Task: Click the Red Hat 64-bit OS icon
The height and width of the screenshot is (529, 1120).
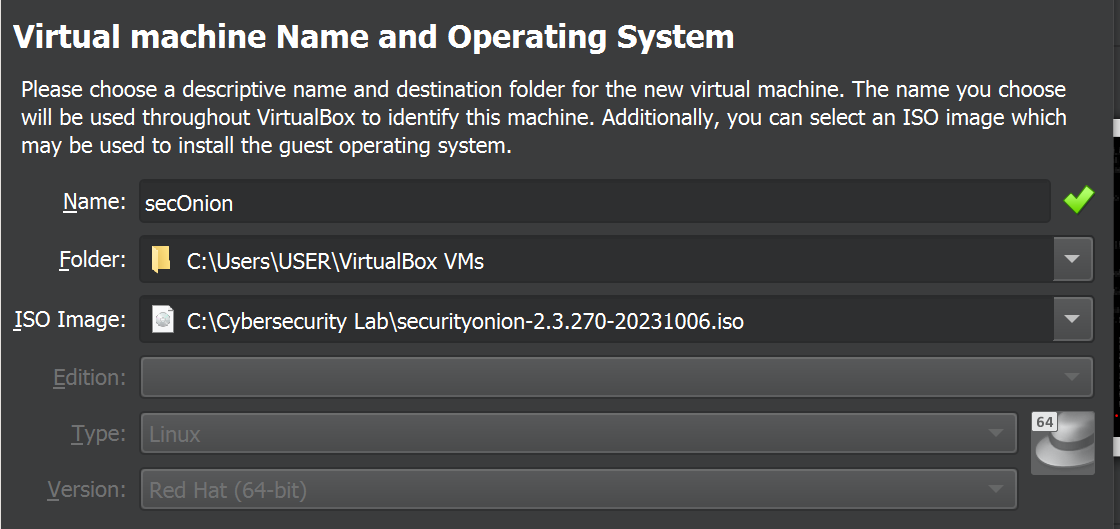Action: (x=1062, y=443)
